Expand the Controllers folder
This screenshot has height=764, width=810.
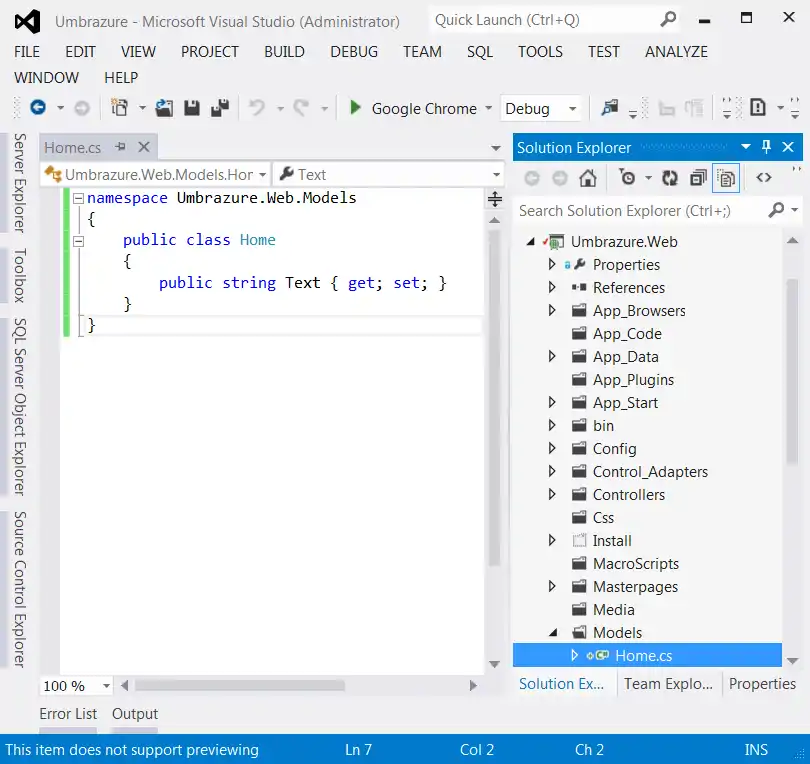pos(552,494)
